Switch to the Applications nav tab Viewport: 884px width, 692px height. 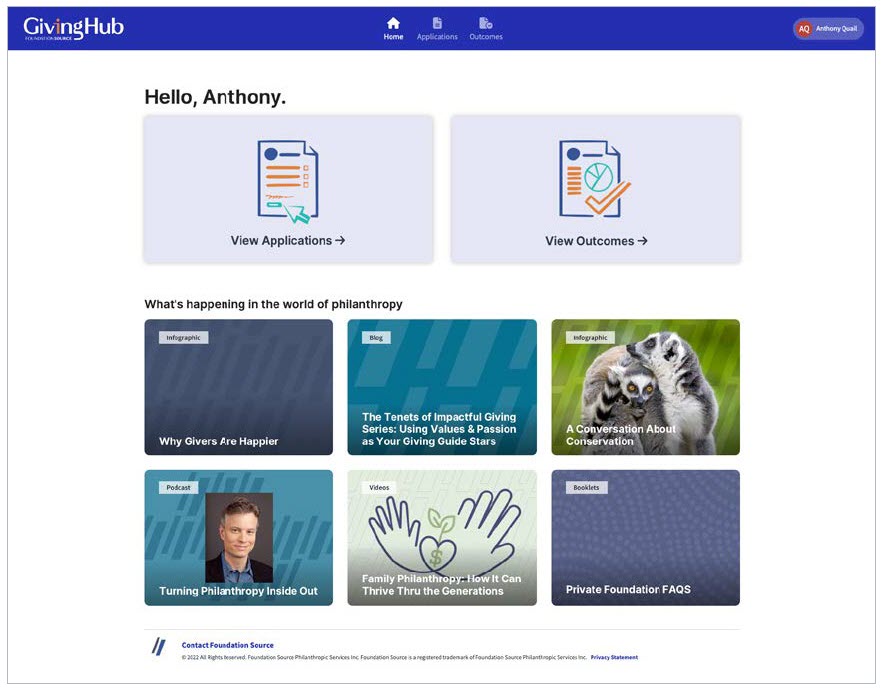pyautogui.click(x=437, y=37)
